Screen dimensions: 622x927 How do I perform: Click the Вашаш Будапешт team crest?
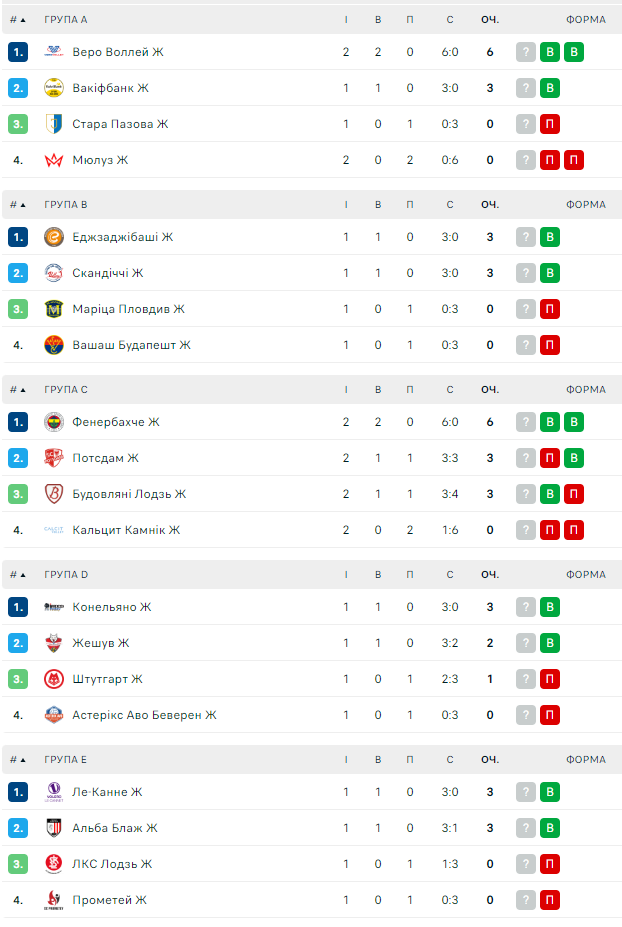[x=54, y=345]
